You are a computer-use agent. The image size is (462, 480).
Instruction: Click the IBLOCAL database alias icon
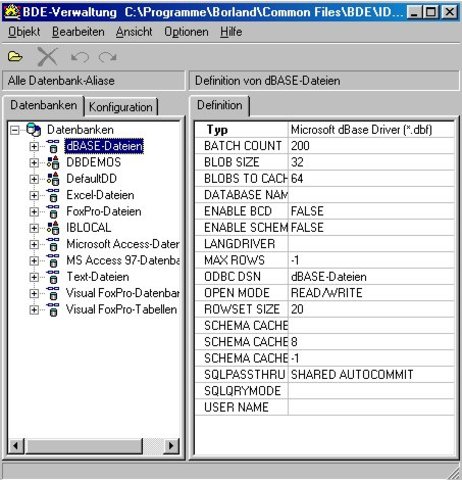53,228
